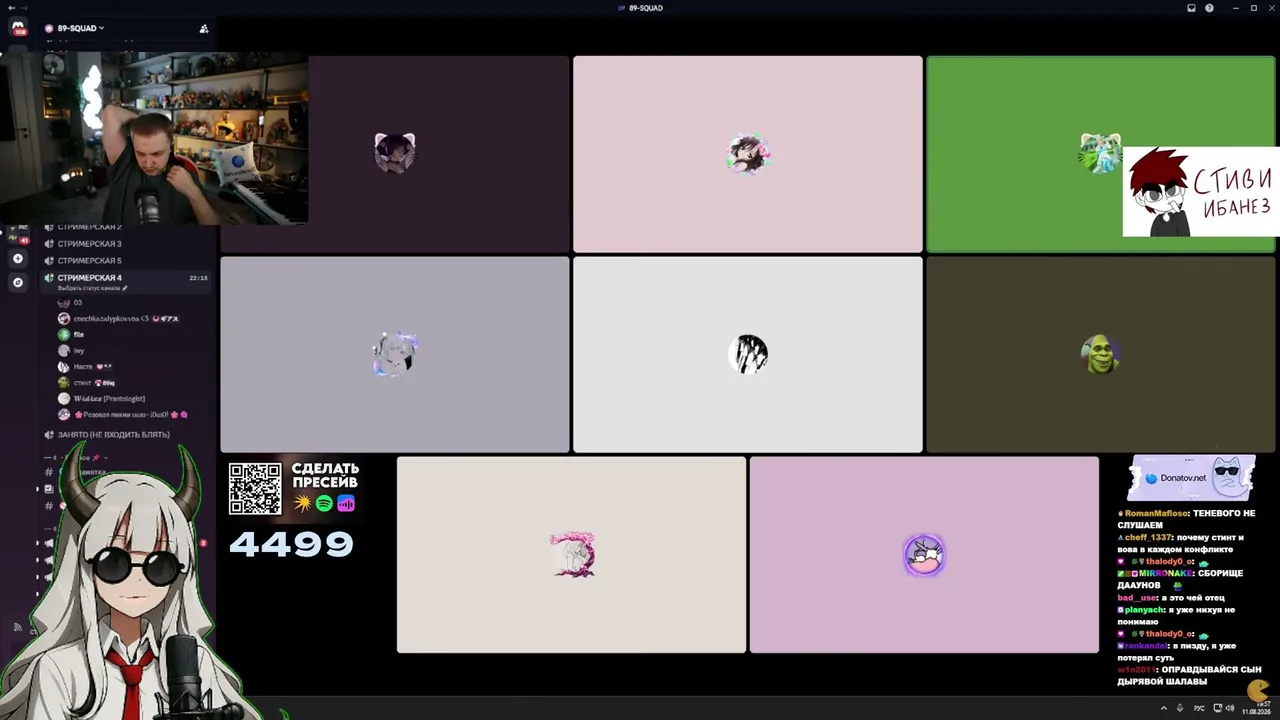The image size is (1280, 720).
Task: Click the back arrow in Discord title bar
Action: pos(10,8)
